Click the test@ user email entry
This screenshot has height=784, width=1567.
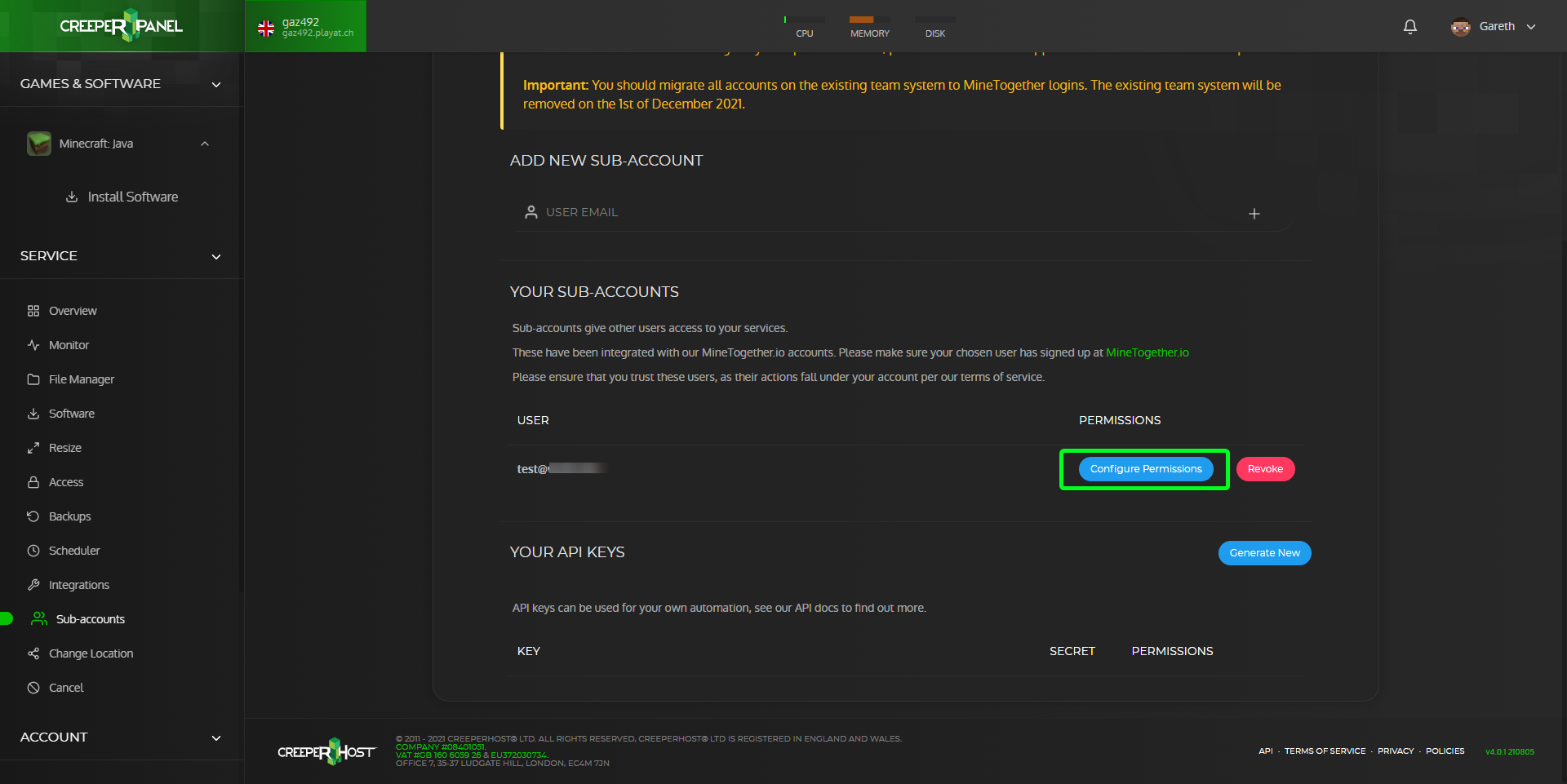point(562,469)
